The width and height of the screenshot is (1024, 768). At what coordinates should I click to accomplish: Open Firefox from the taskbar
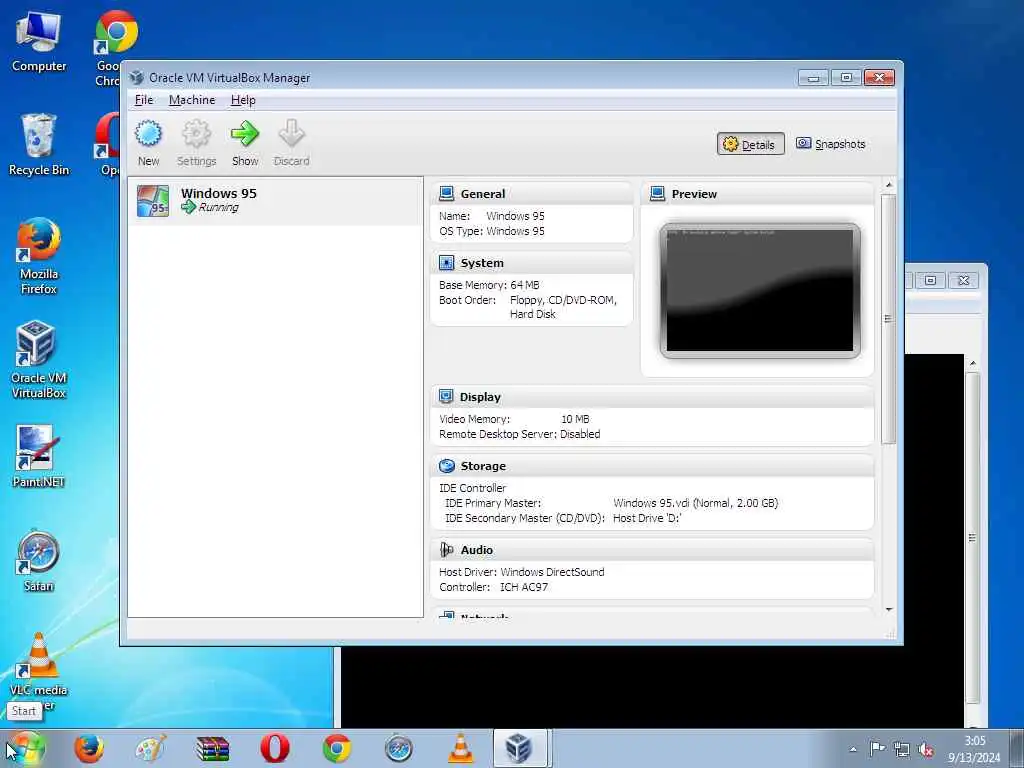(x=89, y=748)
